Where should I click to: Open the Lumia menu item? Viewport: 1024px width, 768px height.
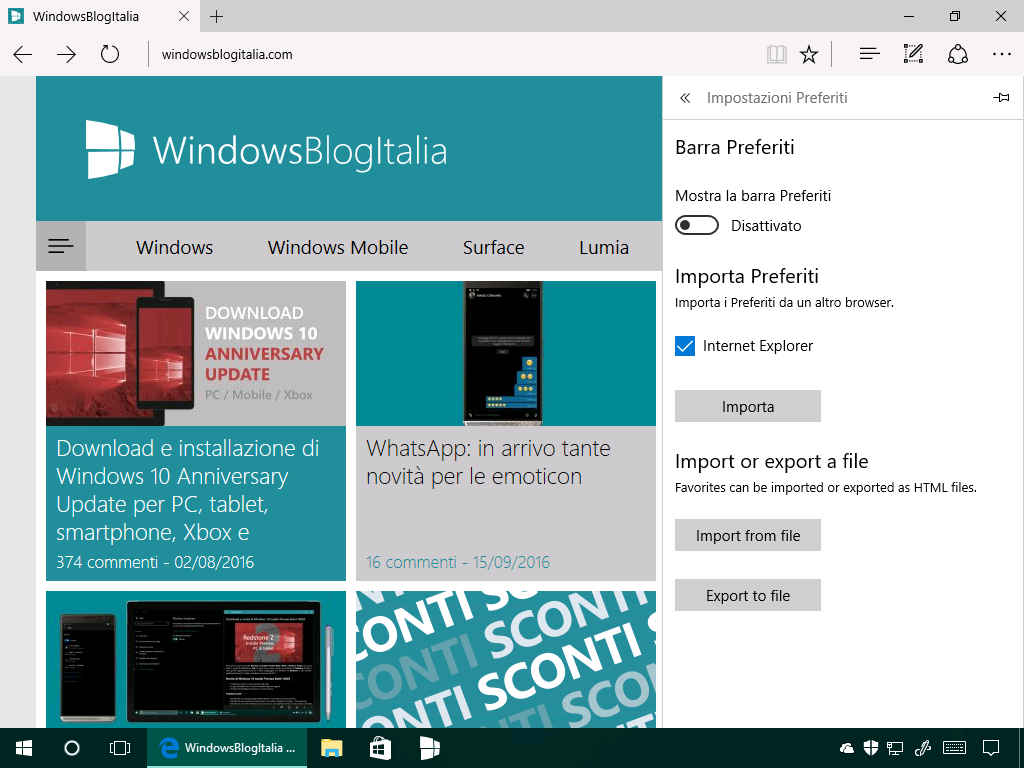(604, 248)
